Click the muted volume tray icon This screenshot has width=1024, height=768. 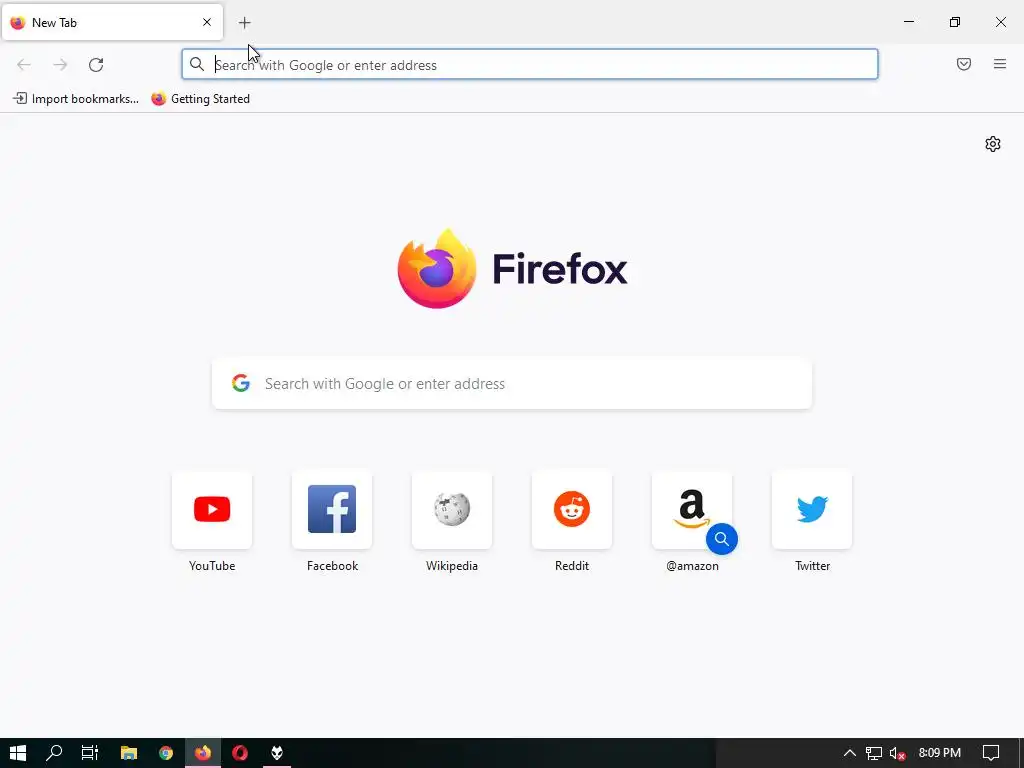coord(897,753)
